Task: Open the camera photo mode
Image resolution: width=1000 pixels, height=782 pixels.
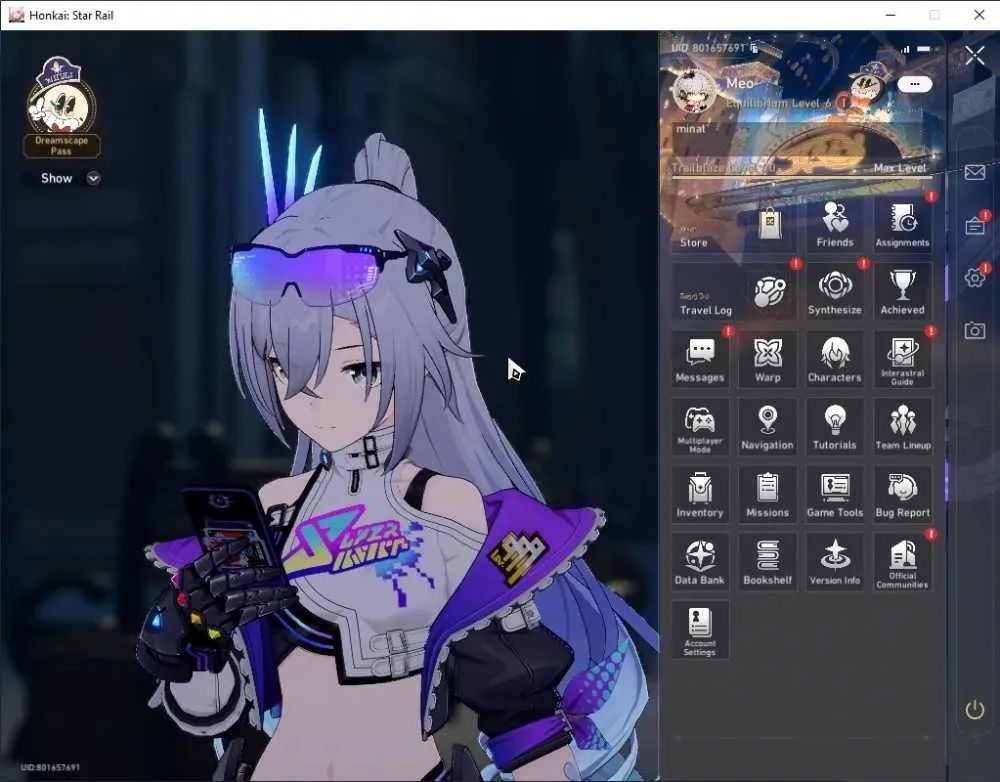Action: point(974,330)
